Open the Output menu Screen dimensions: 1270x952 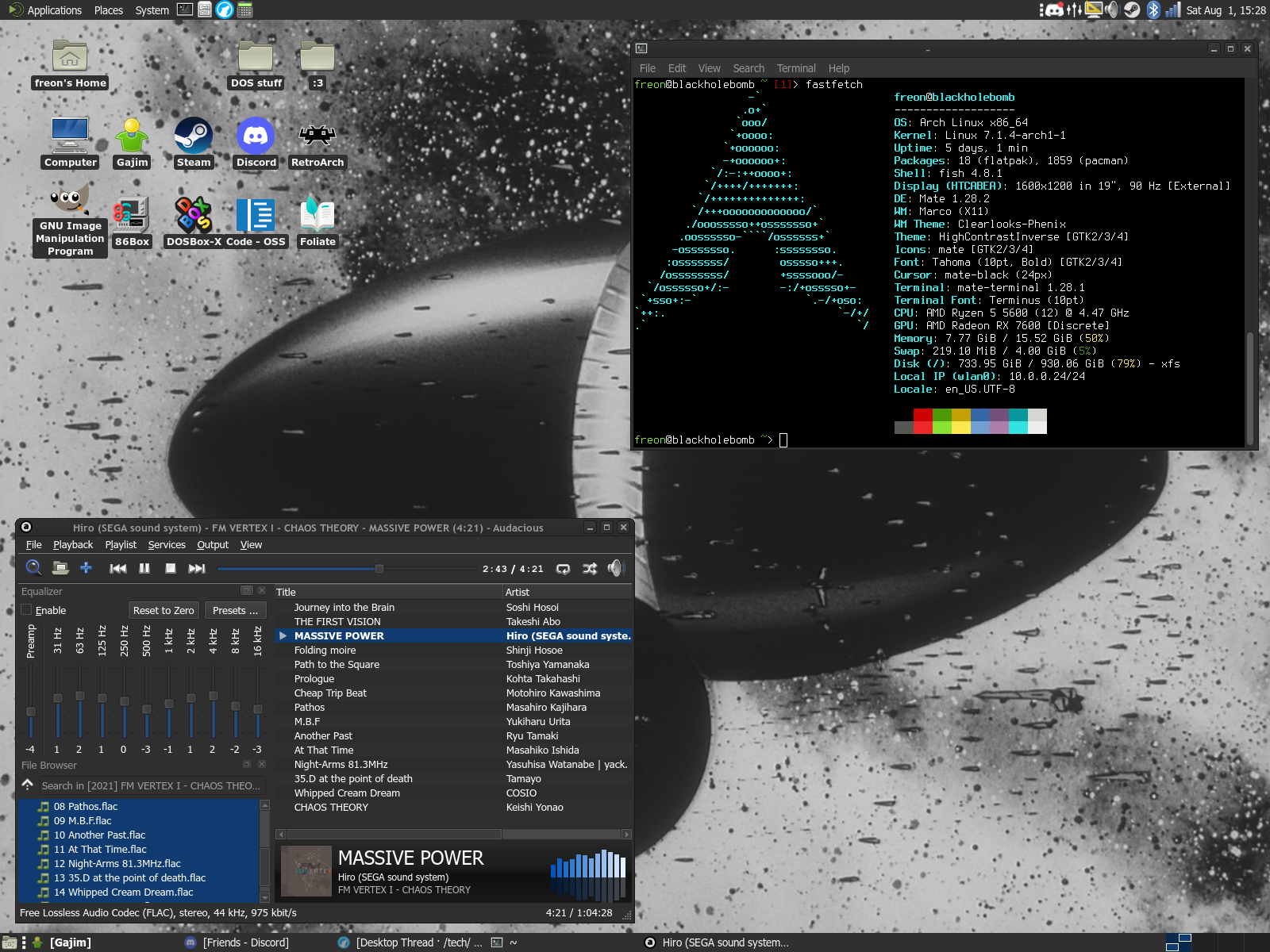click(213, 545)
